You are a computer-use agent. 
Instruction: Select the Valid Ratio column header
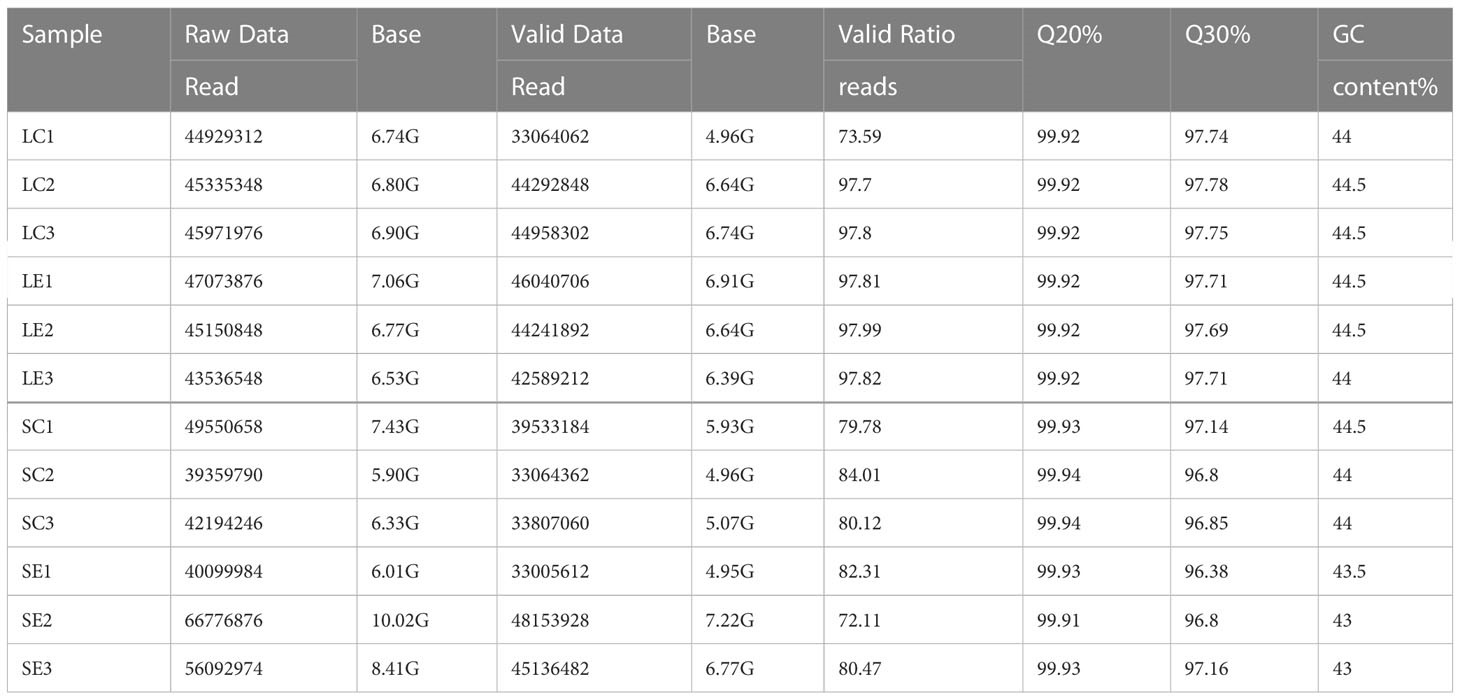point(896,35)
